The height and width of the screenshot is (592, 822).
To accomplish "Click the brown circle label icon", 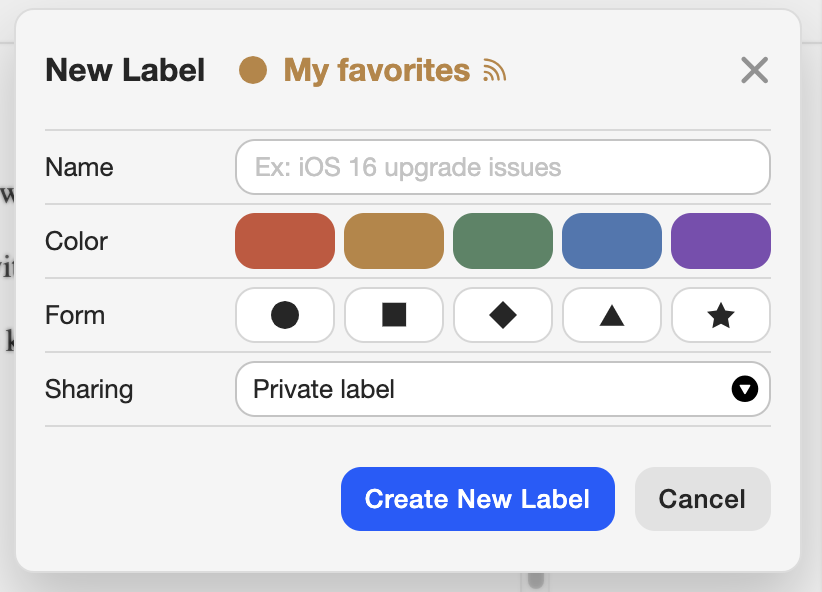I will click(x=253, y=71).
